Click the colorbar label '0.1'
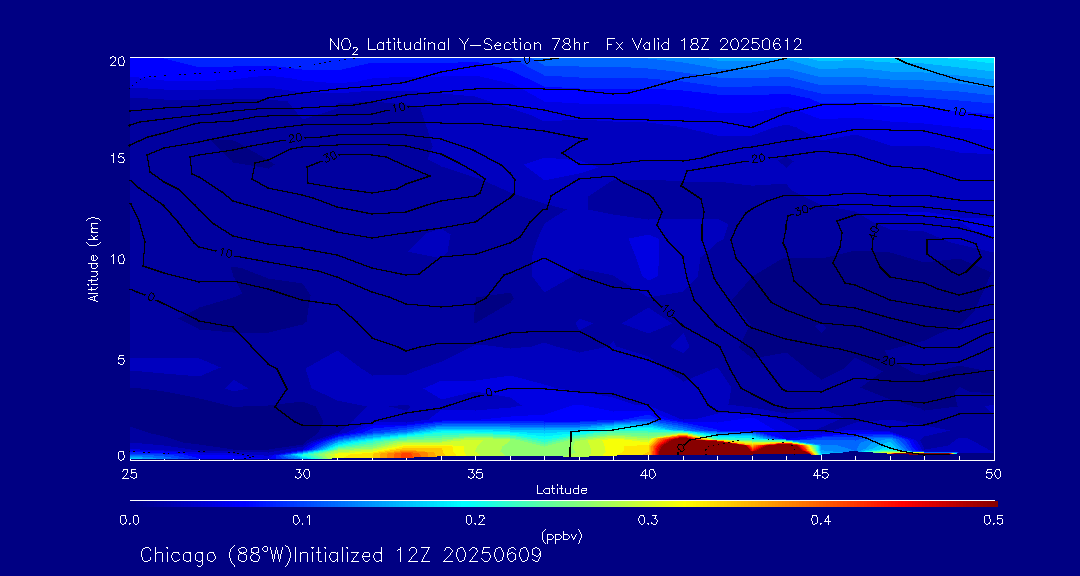 coord(302,520)
